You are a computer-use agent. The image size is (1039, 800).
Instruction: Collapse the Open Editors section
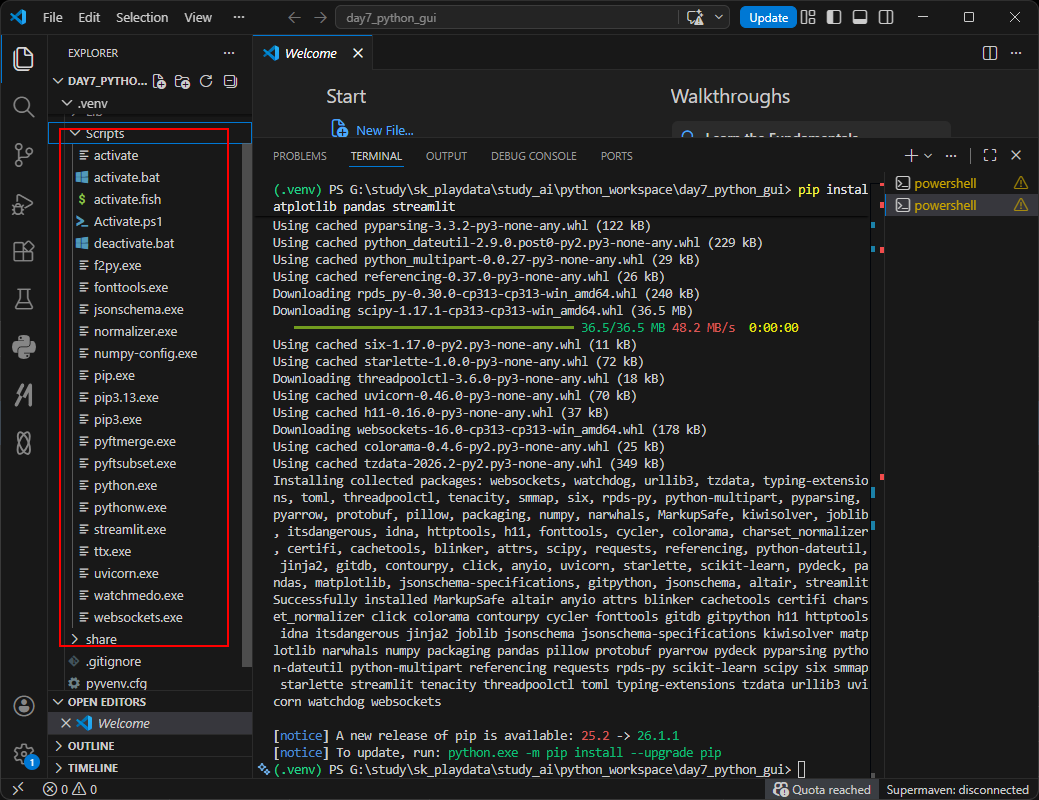click(x=150, y=702)
